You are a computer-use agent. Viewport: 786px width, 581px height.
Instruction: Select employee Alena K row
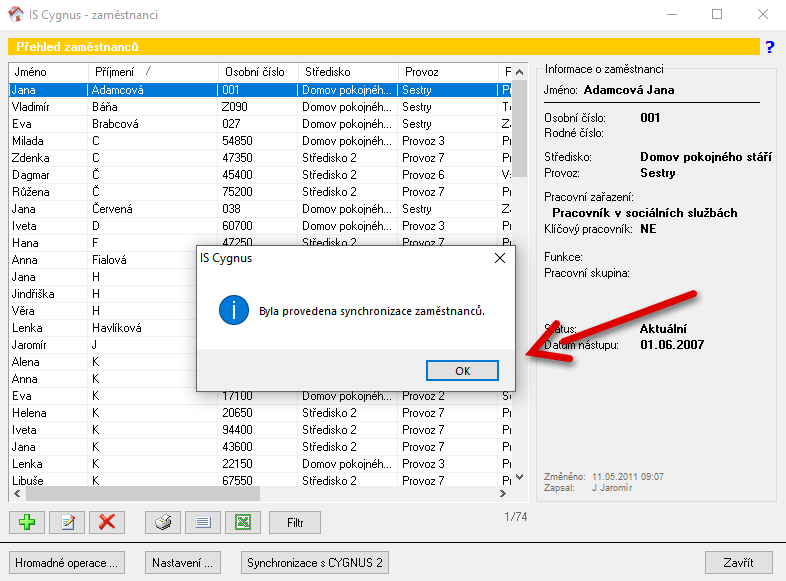tap(103, 362)
